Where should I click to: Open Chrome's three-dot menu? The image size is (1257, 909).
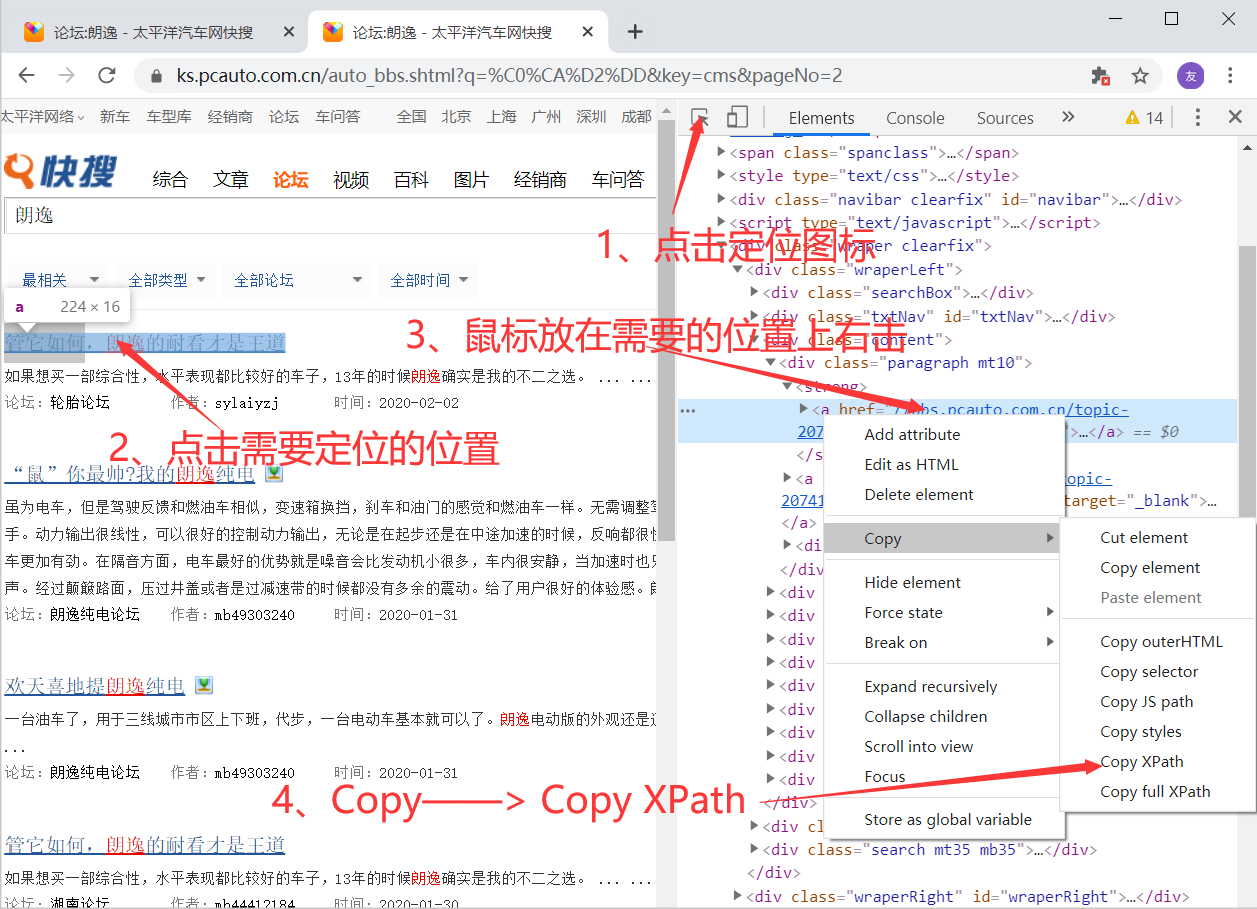click(x=1231, y=75)
